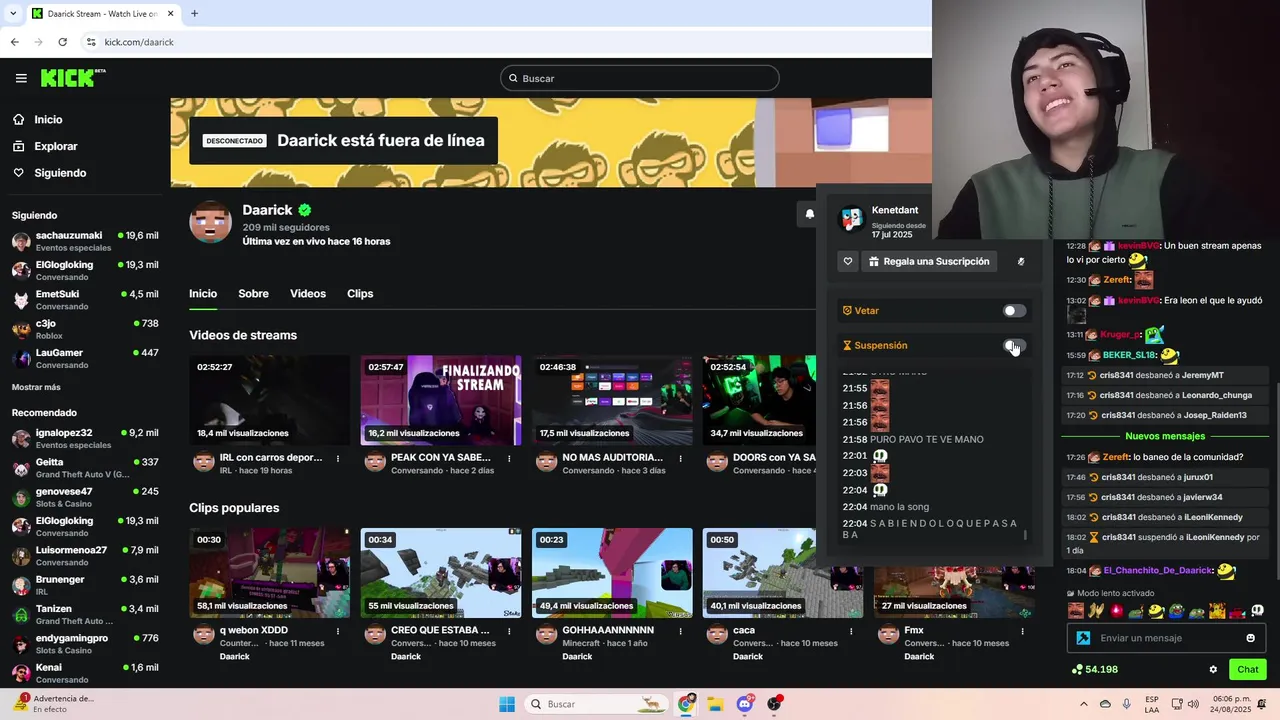Image resolution: width=1280 pixels, height=720 pixels.
Task: Show hidden system tray icons
Action: pyautogui.click(x=1083, y=704)
